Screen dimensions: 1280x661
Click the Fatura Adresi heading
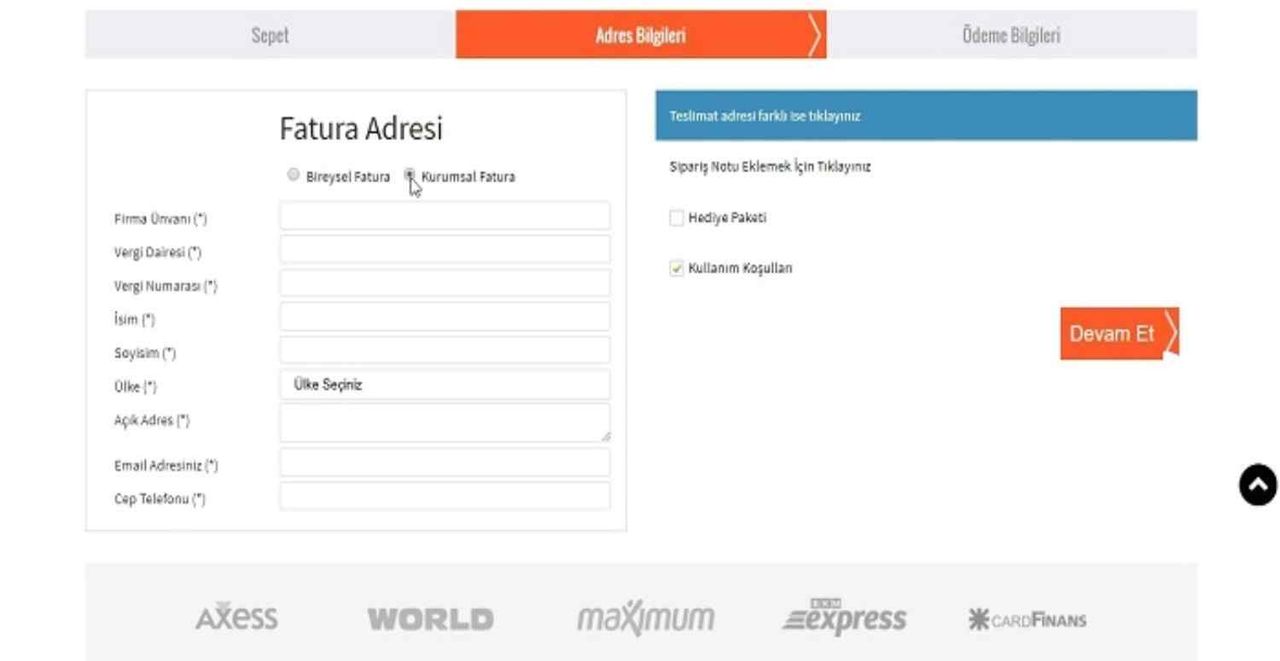click(x=361, y=129)
